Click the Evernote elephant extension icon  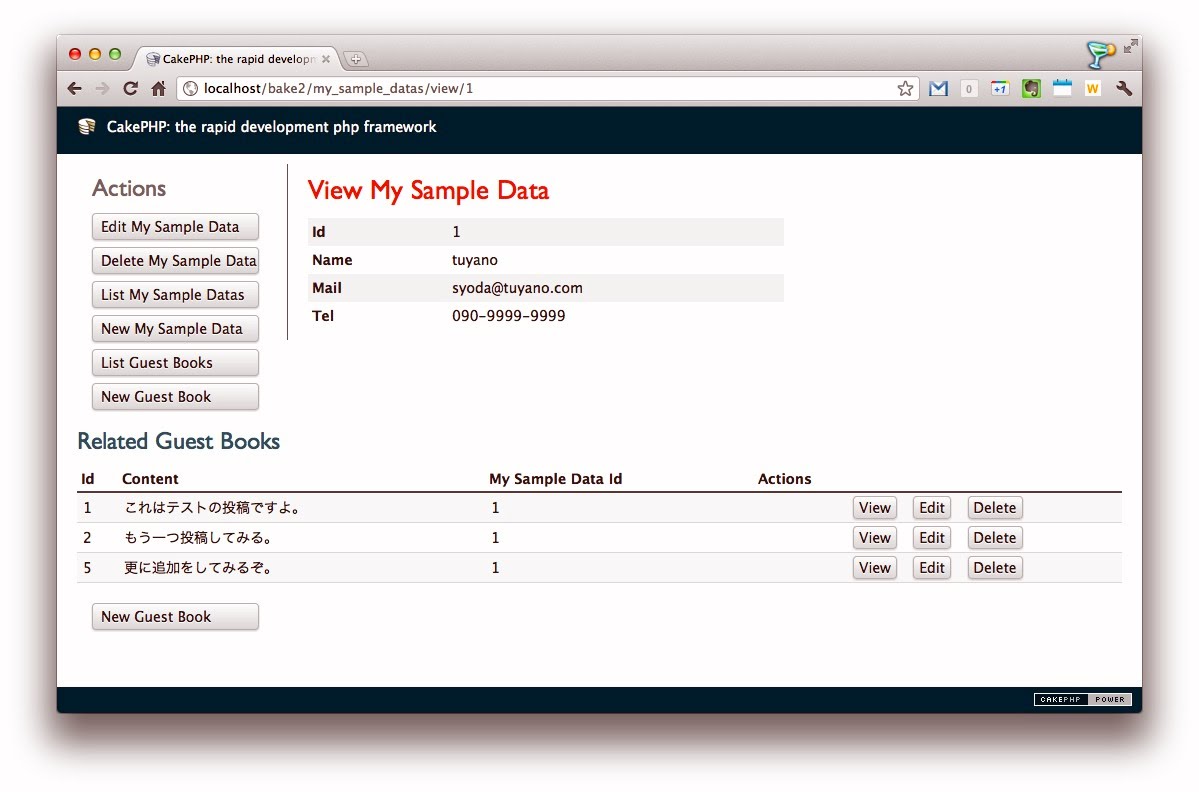(1031, 89)
